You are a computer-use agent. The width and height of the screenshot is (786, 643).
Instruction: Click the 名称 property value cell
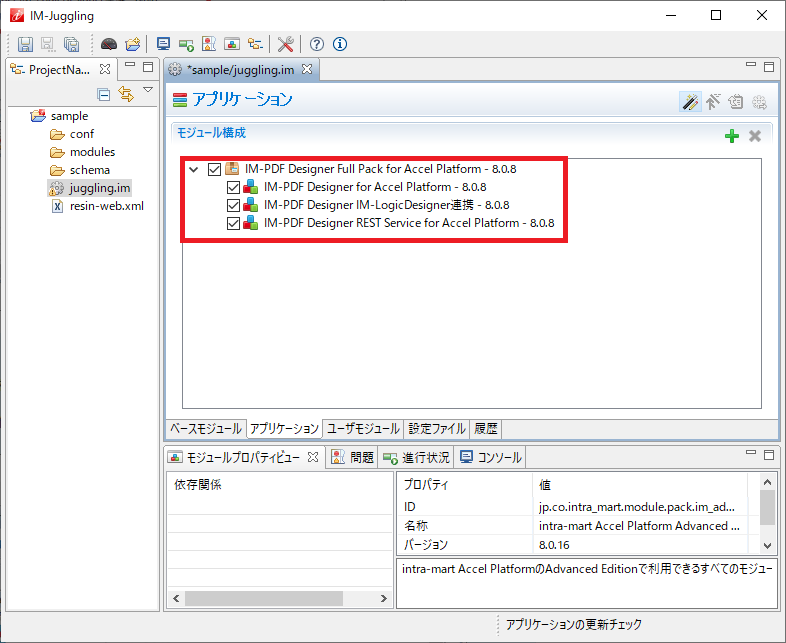pyautogui.click(x=639, y=526)
